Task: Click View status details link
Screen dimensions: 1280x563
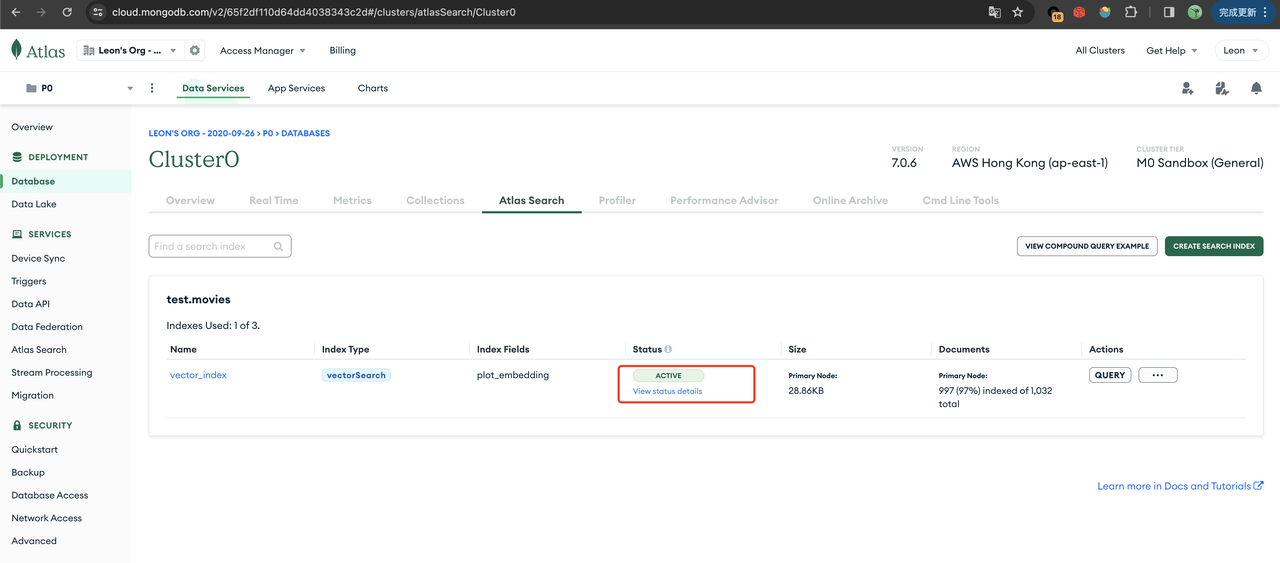Action: (x=667, y=391)
